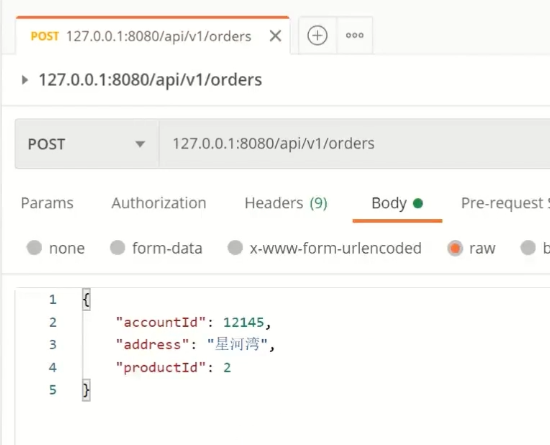Click the opening brace fold marker on line 1
Image resolution: width=550 pixels, height=445 pixels.
click(x=86, y=299)
